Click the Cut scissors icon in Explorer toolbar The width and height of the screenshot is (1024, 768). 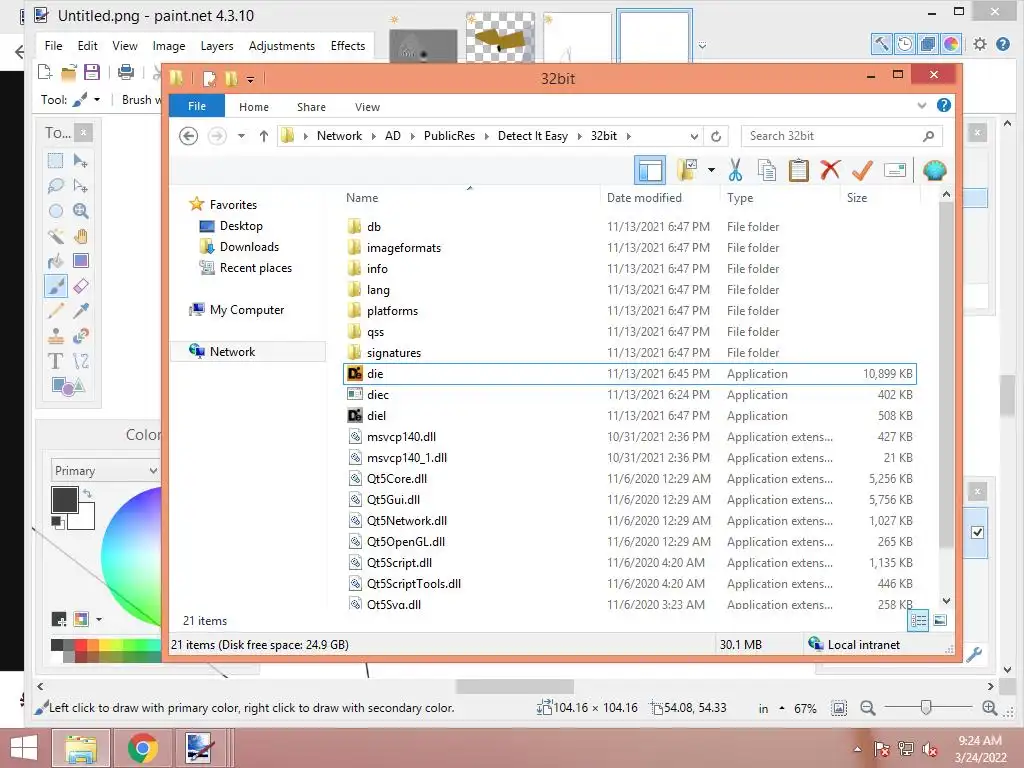tap(735, 170)
